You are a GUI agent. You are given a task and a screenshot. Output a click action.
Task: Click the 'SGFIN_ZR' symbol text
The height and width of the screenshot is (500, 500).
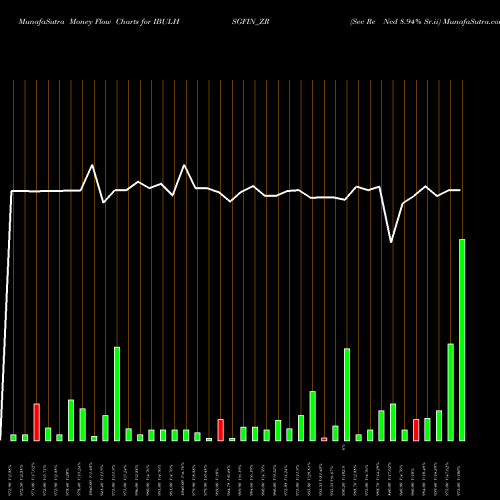point(251,22)
